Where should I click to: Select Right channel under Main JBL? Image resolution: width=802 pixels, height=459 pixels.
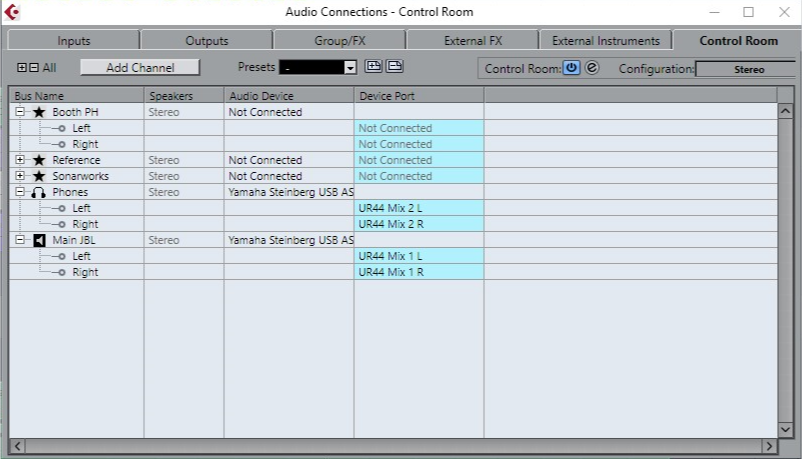tap(85, 272)
